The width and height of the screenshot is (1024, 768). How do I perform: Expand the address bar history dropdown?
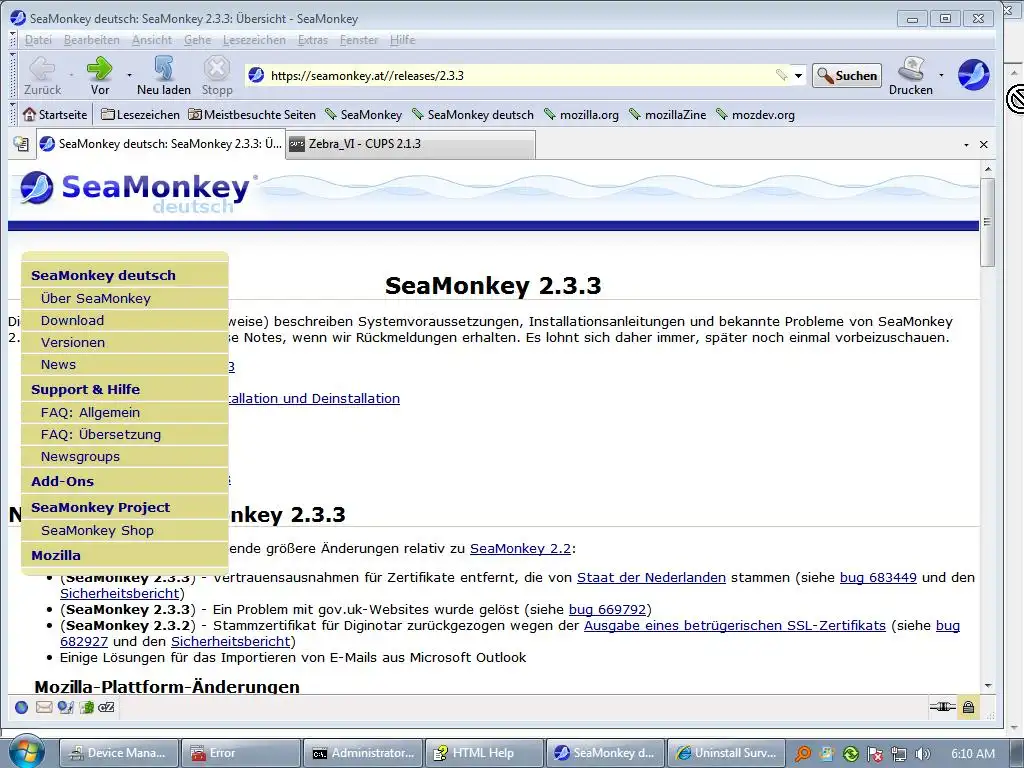(x=798, y=76)
